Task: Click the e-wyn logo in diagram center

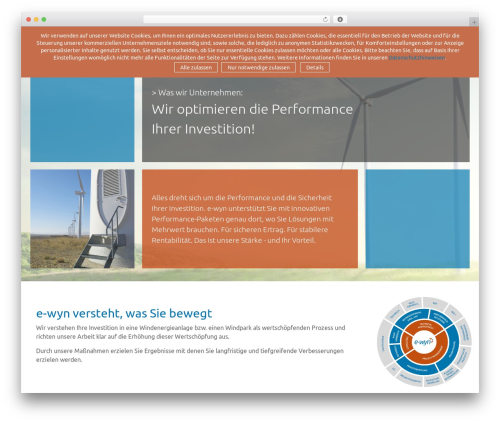Action: point(424,342)
